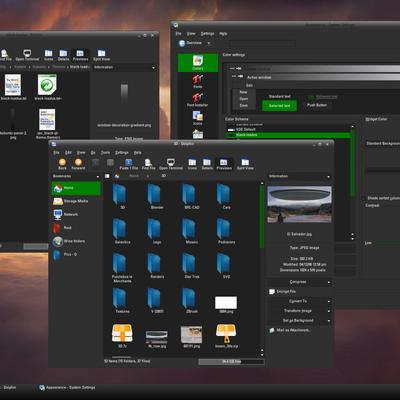Open the Overview dropdown arrow in System Settings

(x=209, y=43)
